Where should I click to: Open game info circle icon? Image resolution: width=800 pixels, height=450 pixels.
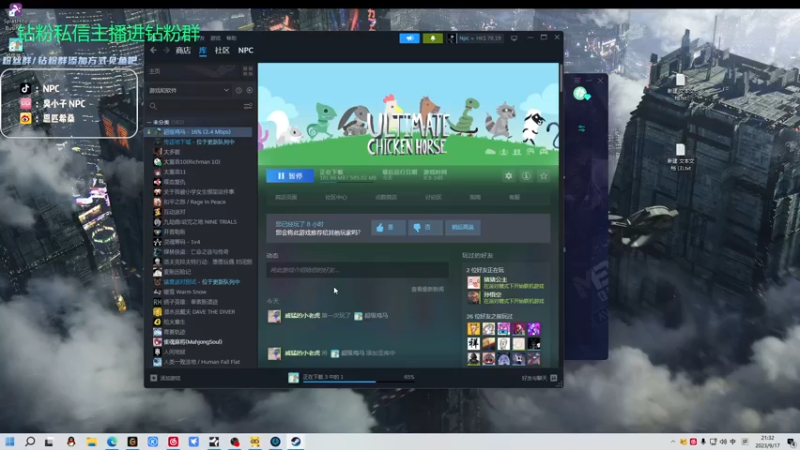click(526, 176)
